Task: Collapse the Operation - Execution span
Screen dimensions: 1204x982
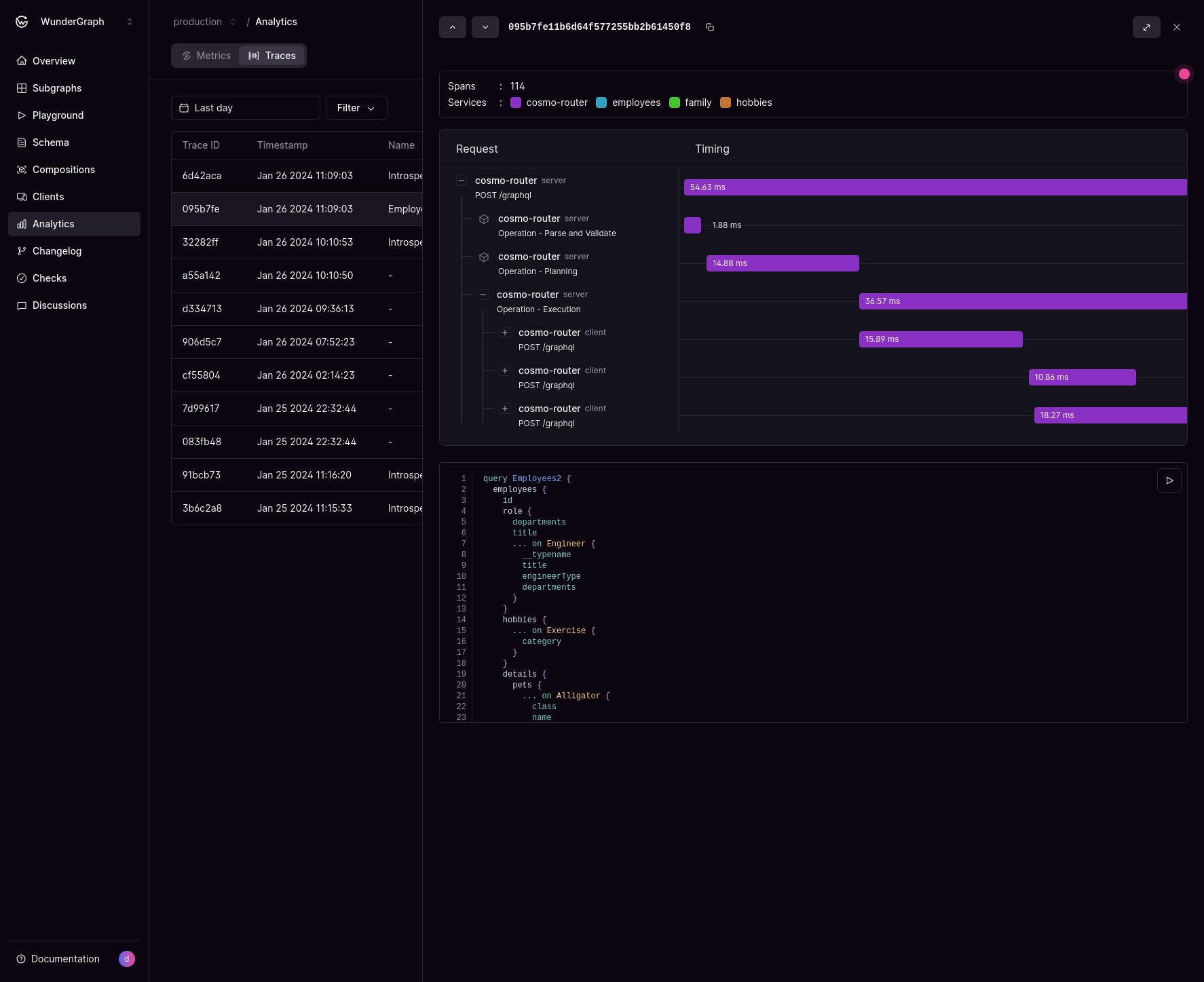Action: pyautogui.click(x=483, y=295)
